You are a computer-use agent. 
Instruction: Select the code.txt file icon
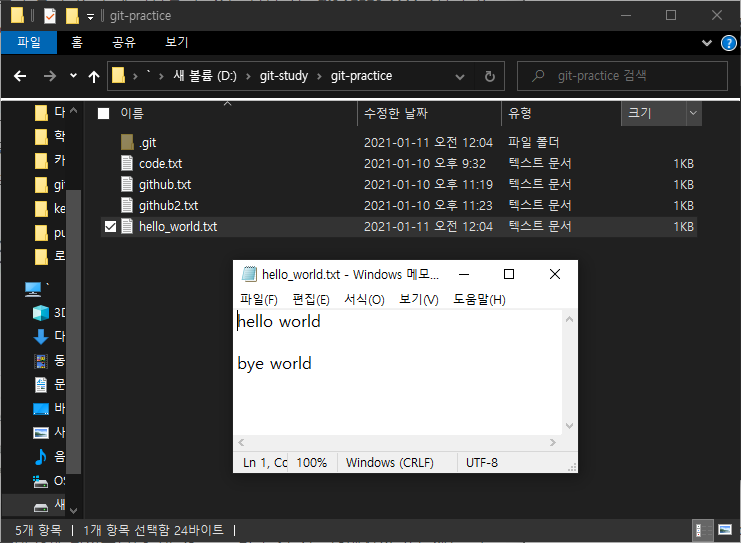(x=127, y=163)
